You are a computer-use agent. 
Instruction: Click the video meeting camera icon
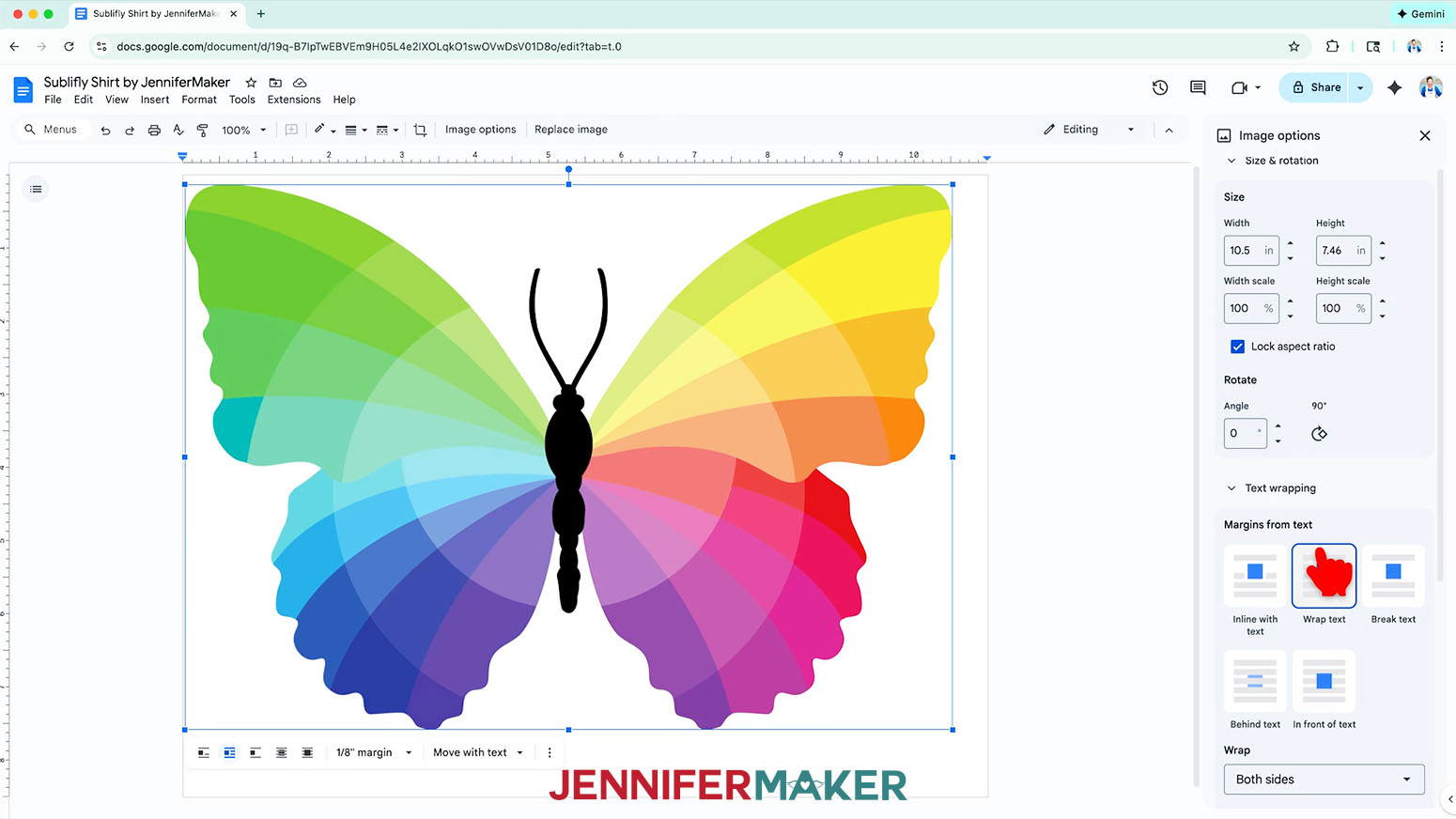point(1239,87)
